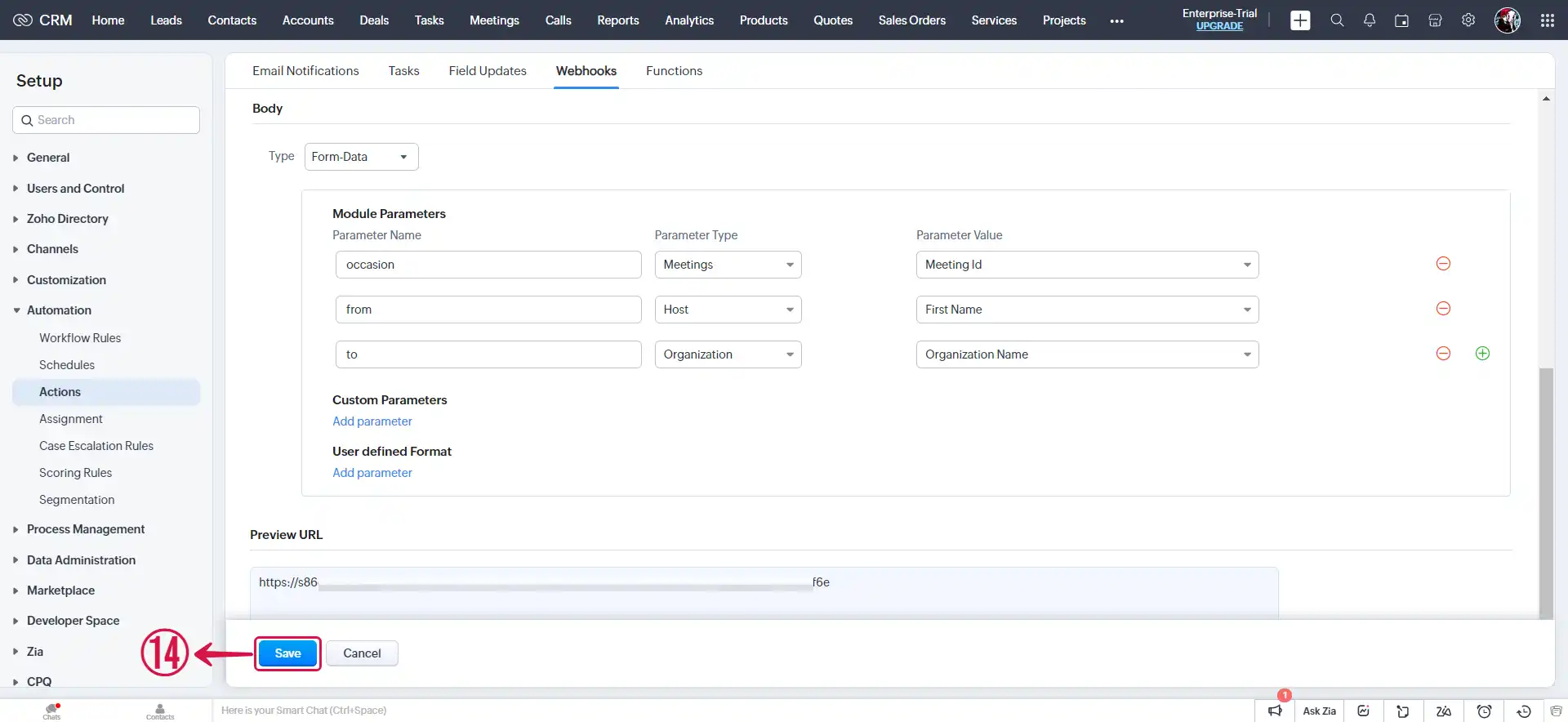Viewport: 1568px width, 722px height.
Task: Open the chart insights icon in bottom bar
Action: click(x=1363, y=711)
